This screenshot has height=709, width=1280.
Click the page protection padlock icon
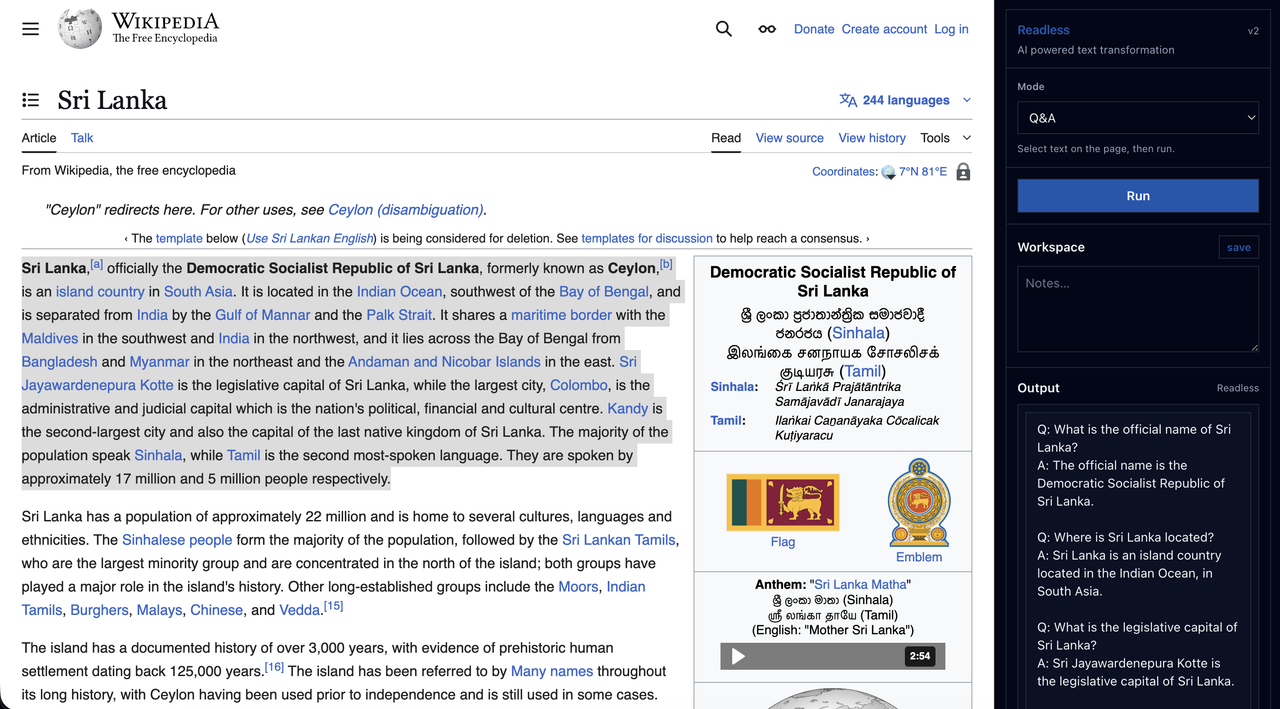click(x=963, y=172)
